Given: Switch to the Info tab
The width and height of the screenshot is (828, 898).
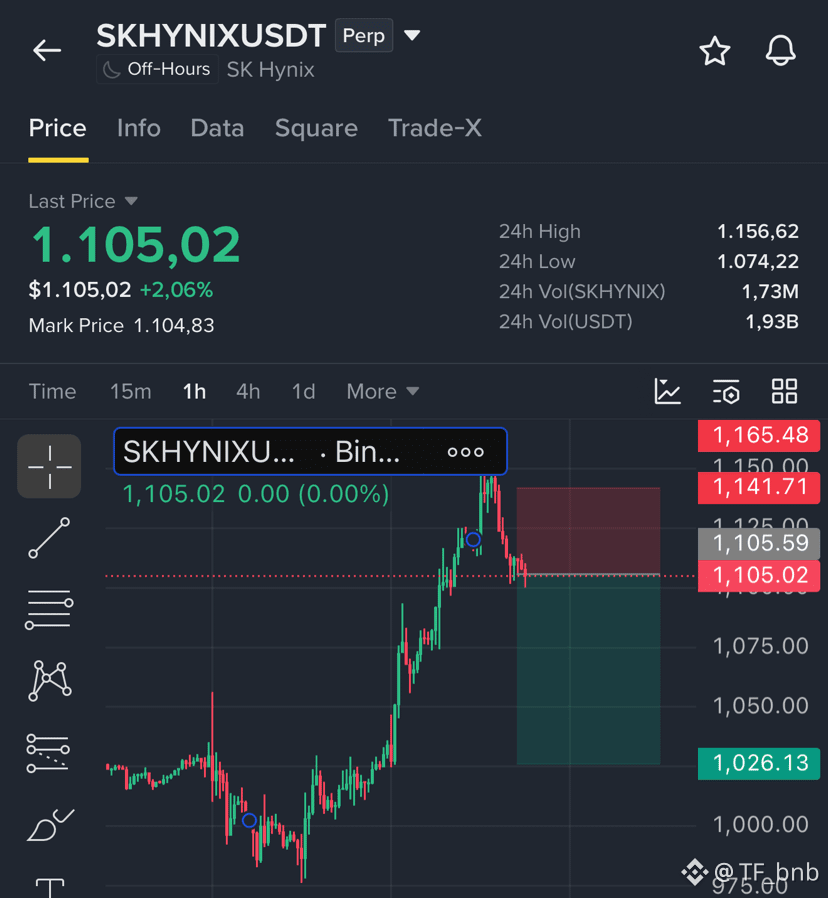Looking at the screenshot, I should tap(139, 128).
